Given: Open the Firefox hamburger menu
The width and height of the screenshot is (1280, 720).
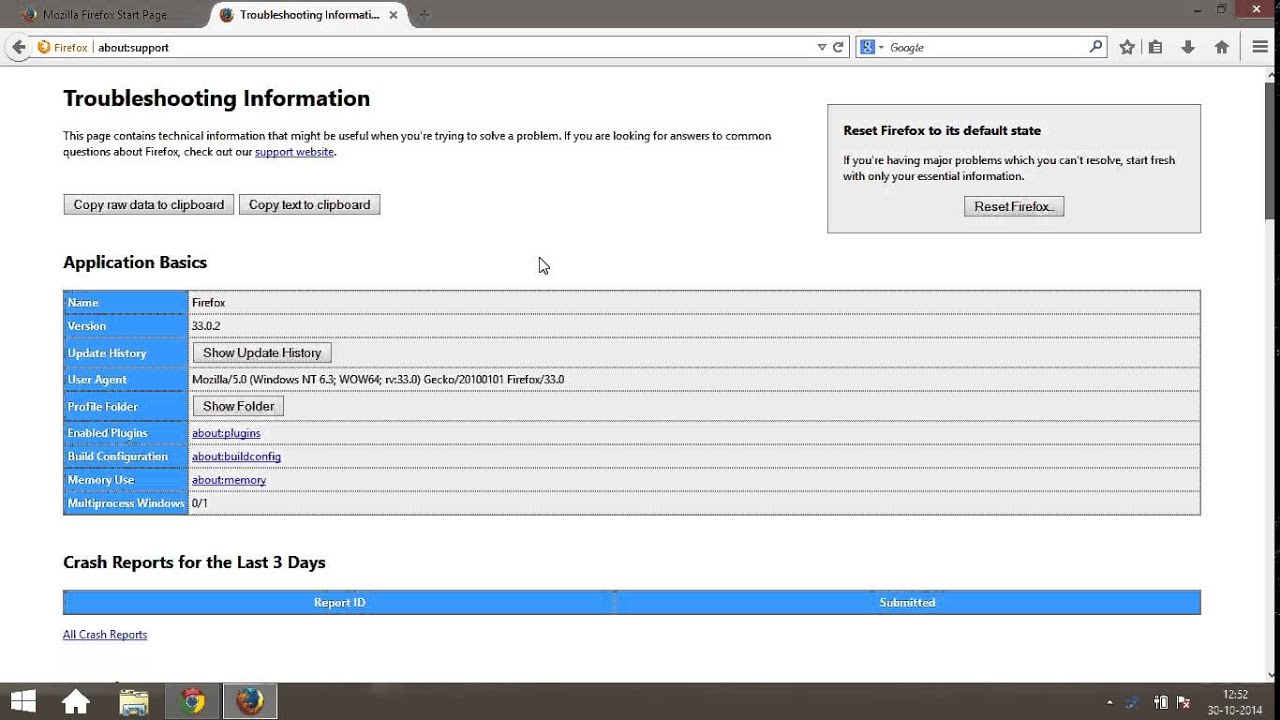Looking at the screenshot, I should pos(1260,47).
